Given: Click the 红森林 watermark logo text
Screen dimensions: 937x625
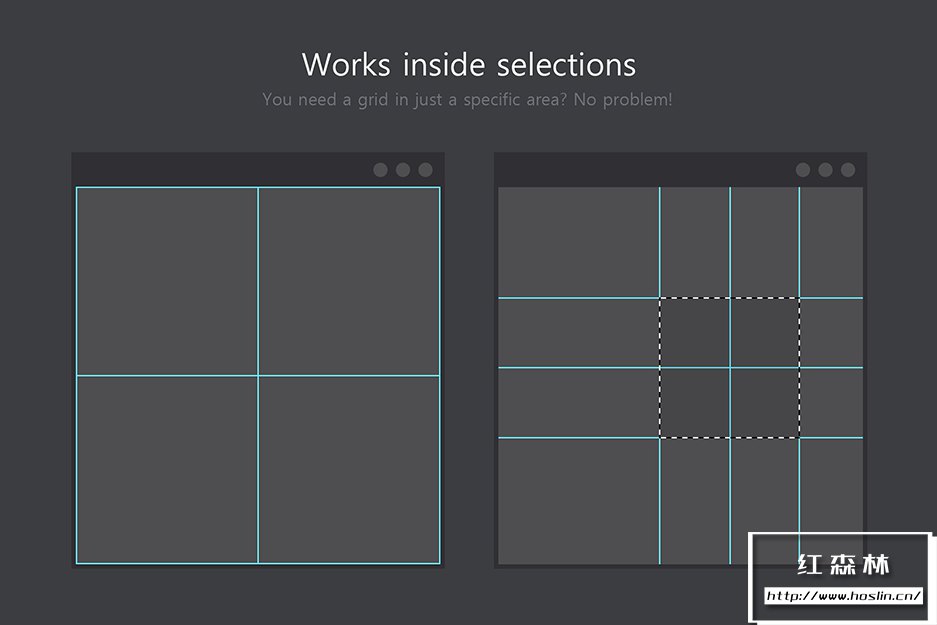Looking at the screenshot, I should [843, 564].
